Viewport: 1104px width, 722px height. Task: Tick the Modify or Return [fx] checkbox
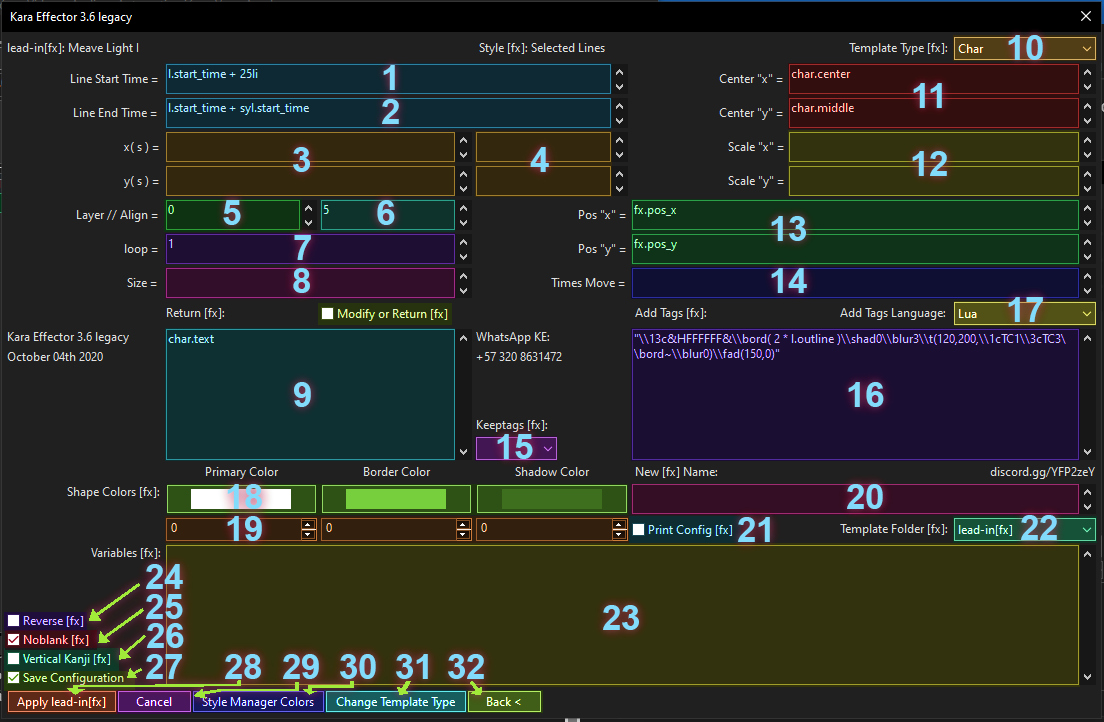click(x=327, y=314)
